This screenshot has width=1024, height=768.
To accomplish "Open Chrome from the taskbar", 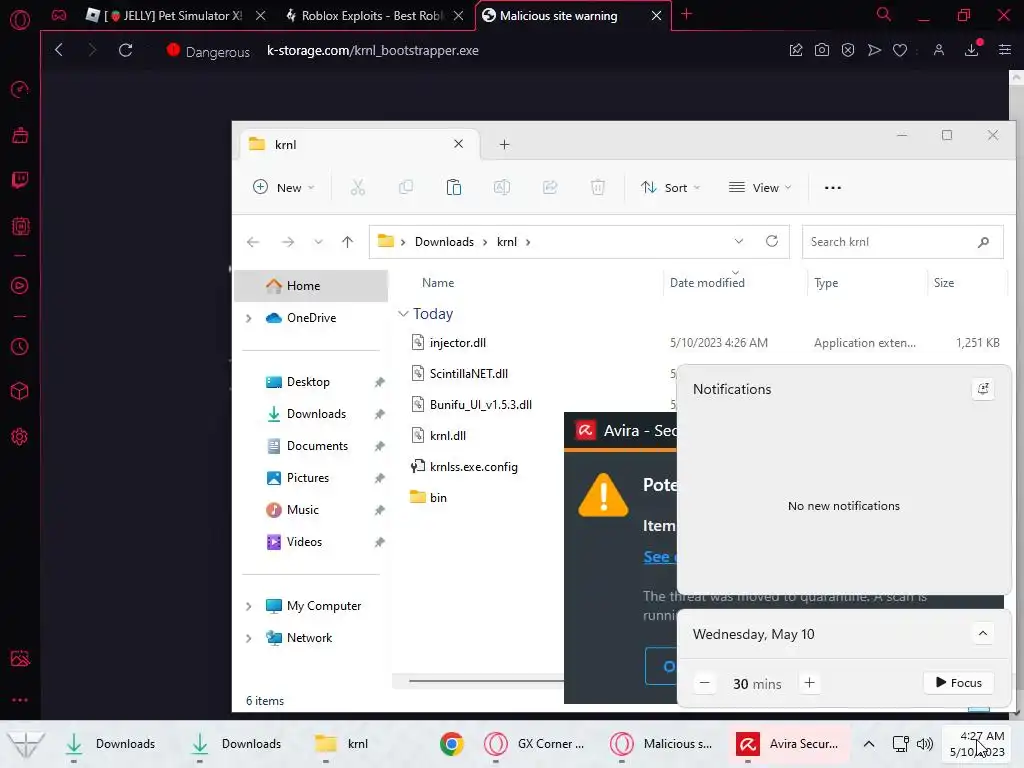I will coord(451,744).
